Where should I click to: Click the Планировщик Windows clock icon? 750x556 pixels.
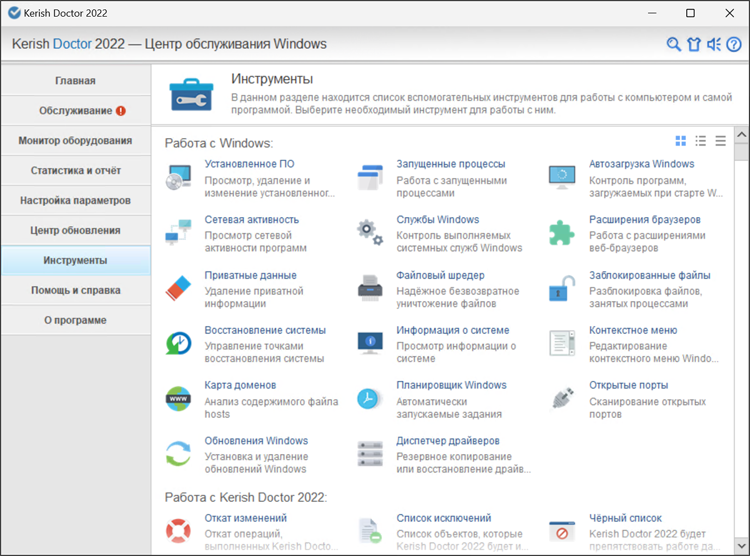pos(371,398)
